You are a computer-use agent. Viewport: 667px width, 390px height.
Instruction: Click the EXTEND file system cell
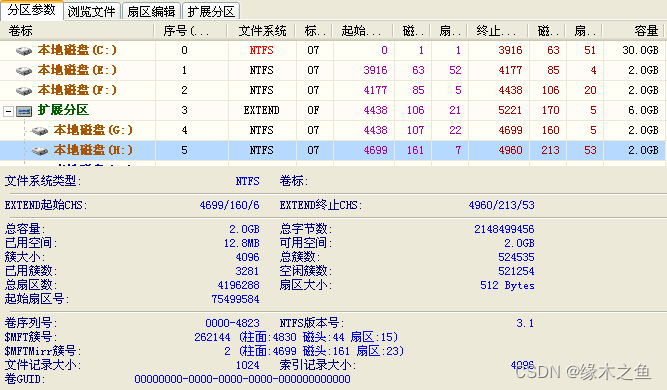[x=262, y=110]
